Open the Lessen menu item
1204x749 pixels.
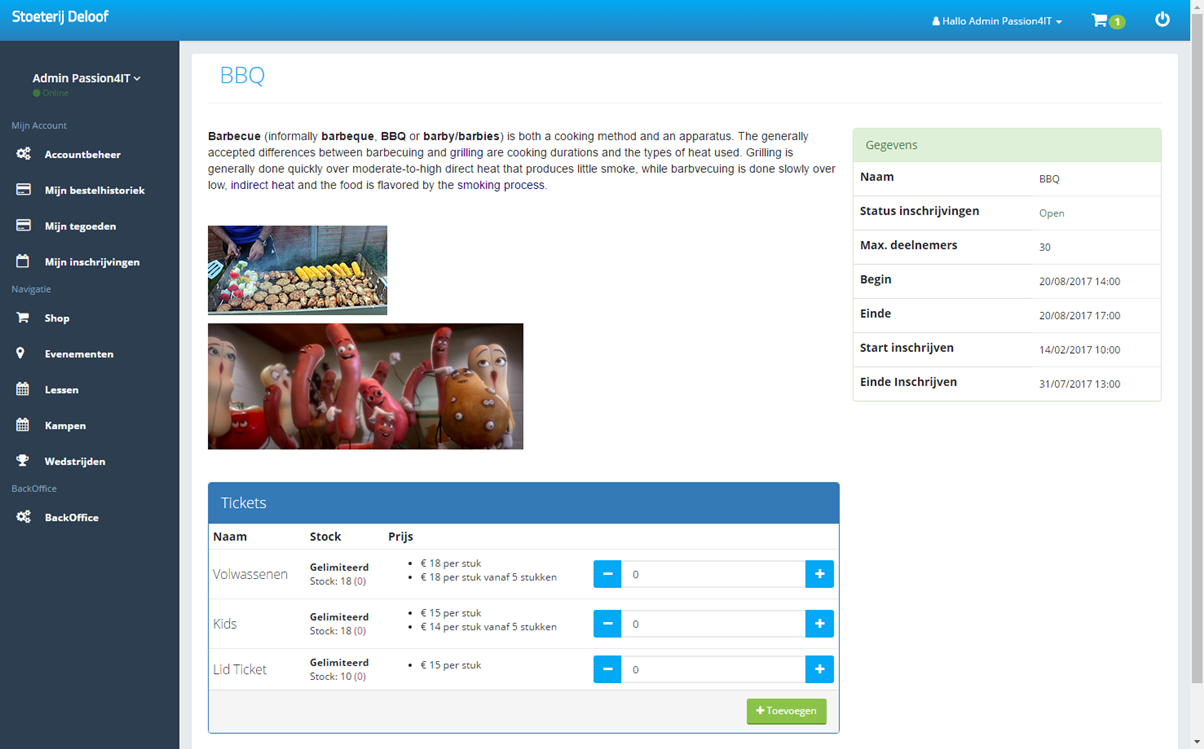point(61,390)
